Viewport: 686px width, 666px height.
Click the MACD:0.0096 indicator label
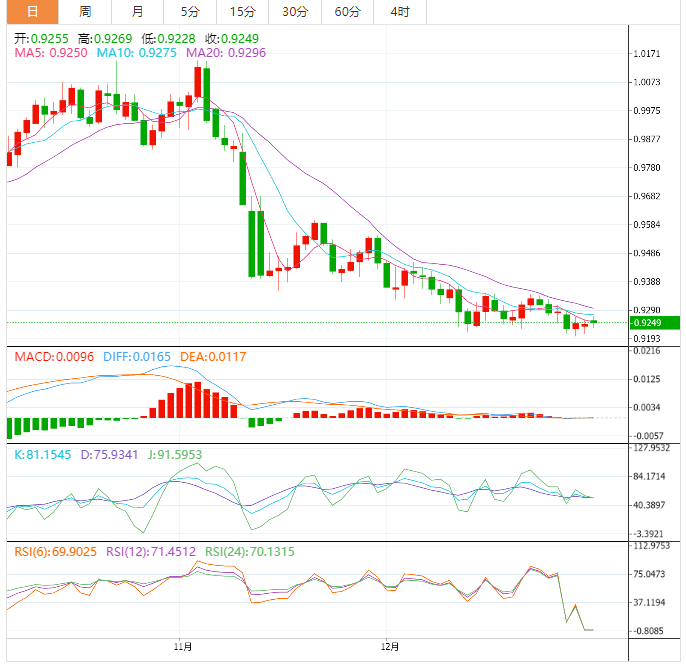pos(54,357)
